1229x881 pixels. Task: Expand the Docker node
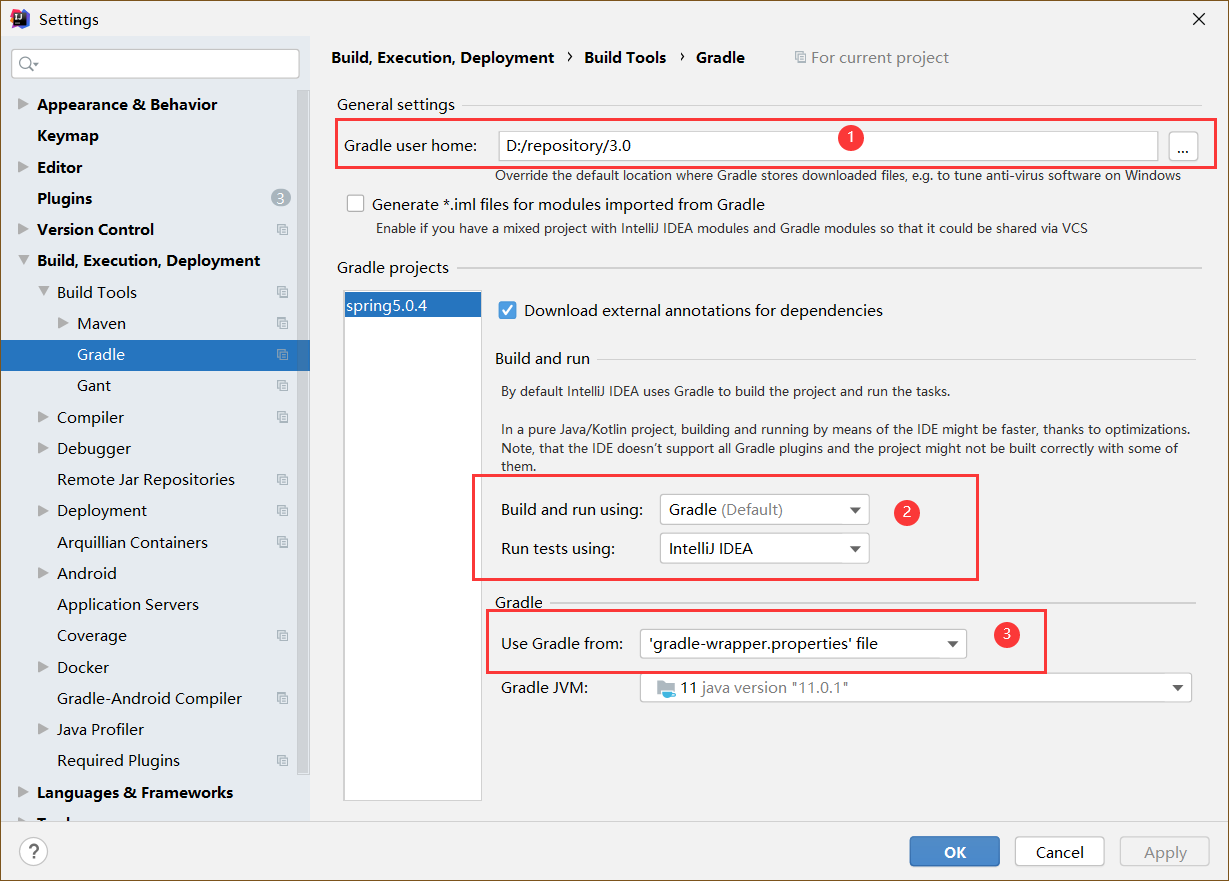(43, 667)
